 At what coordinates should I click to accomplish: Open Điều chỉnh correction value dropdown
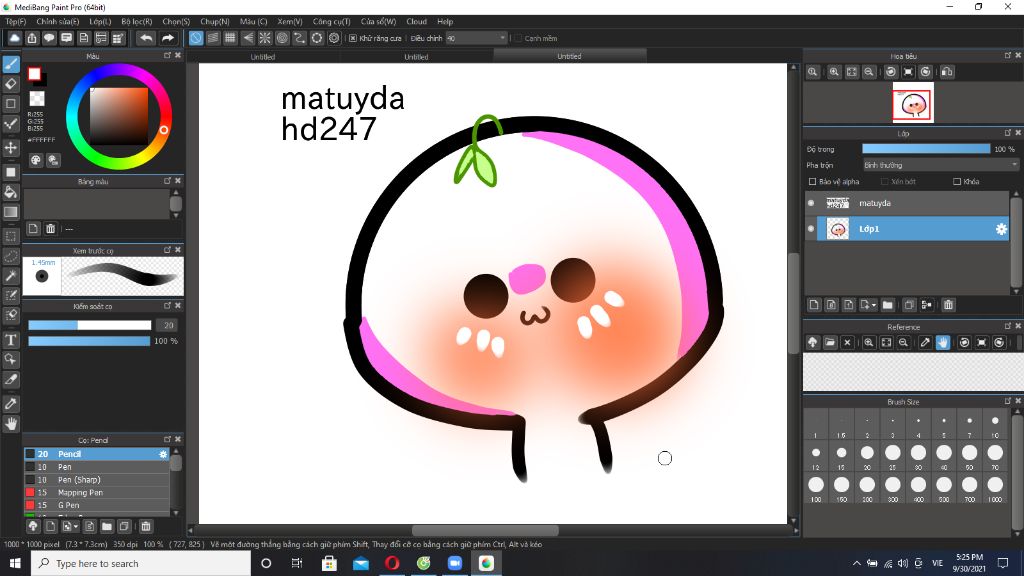pyautogui.click(x=476, y=39)
